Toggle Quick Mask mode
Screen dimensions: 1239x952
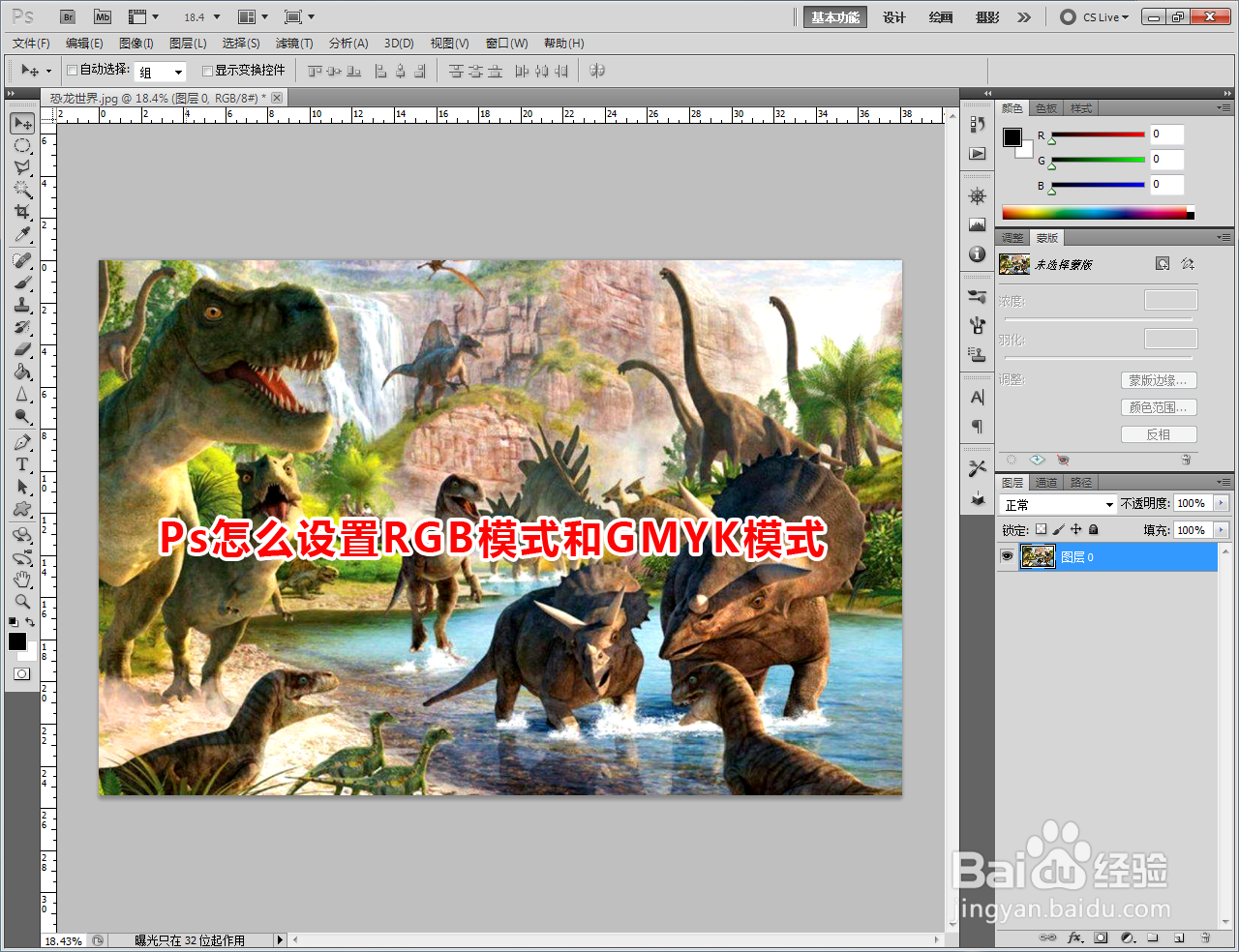tap(21, 673)
